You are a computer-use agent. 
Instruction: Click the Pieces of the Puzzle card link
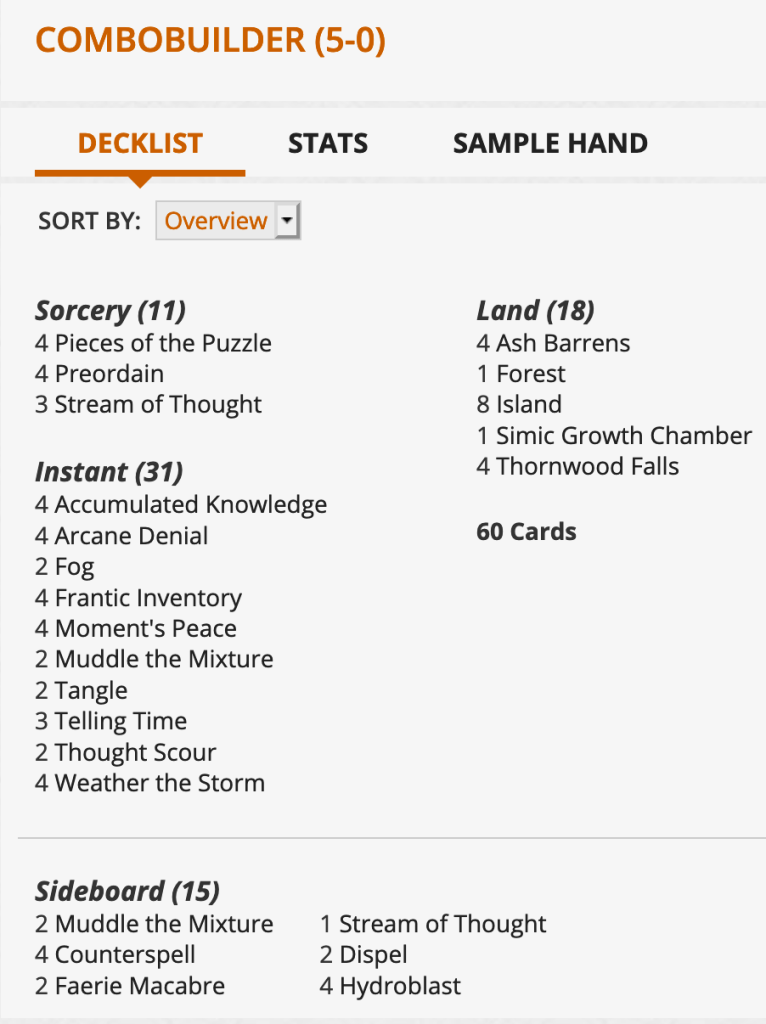[x=163, y=343]
